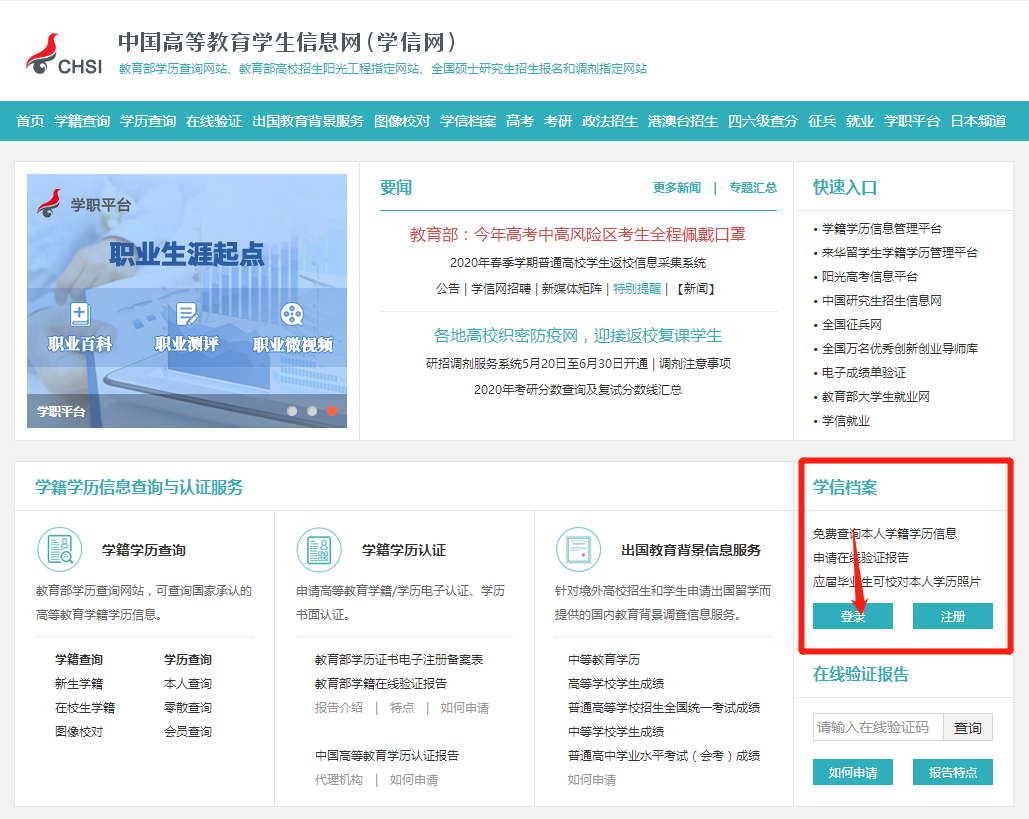
Task: Click the 学职平台 banner image
Action: tap(187, 301)
